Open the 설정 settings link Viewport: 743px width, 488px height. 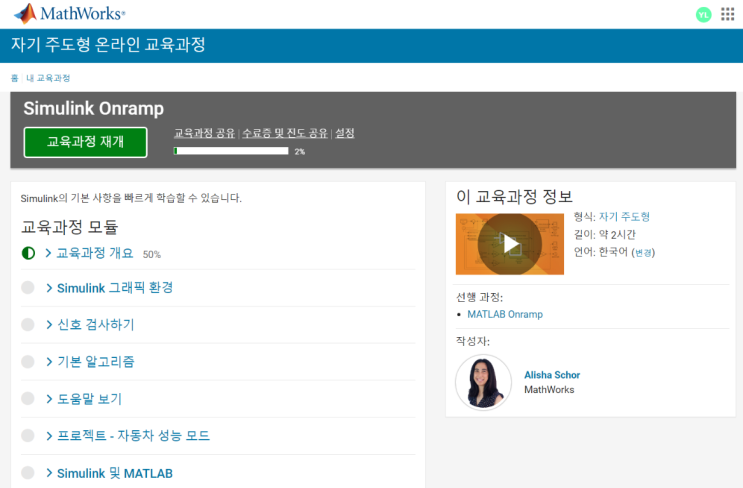pyautogui.click(x=344, y=133)
